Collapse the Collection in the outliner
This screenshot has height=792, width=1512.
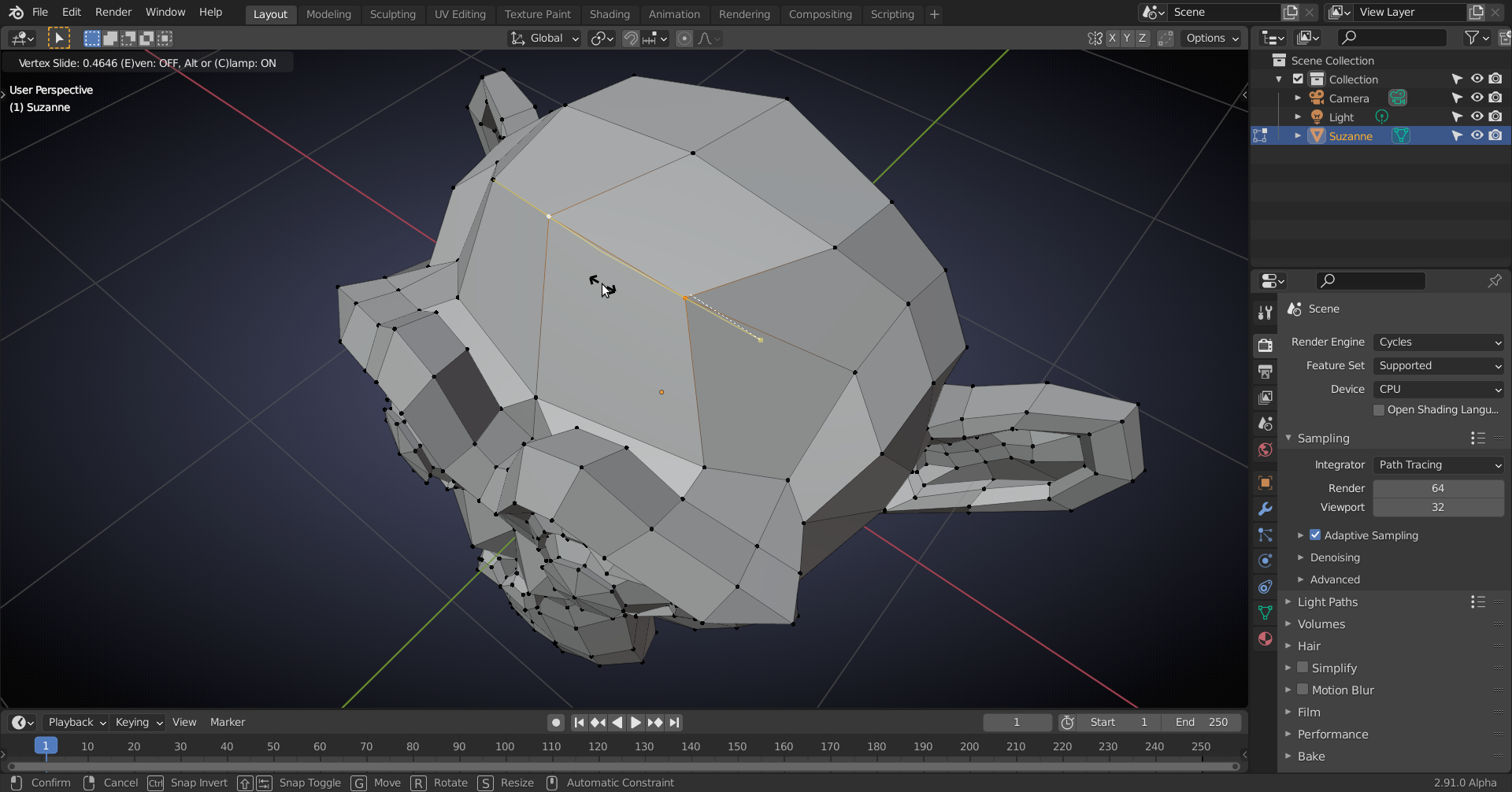click(x=1279, y=79)
